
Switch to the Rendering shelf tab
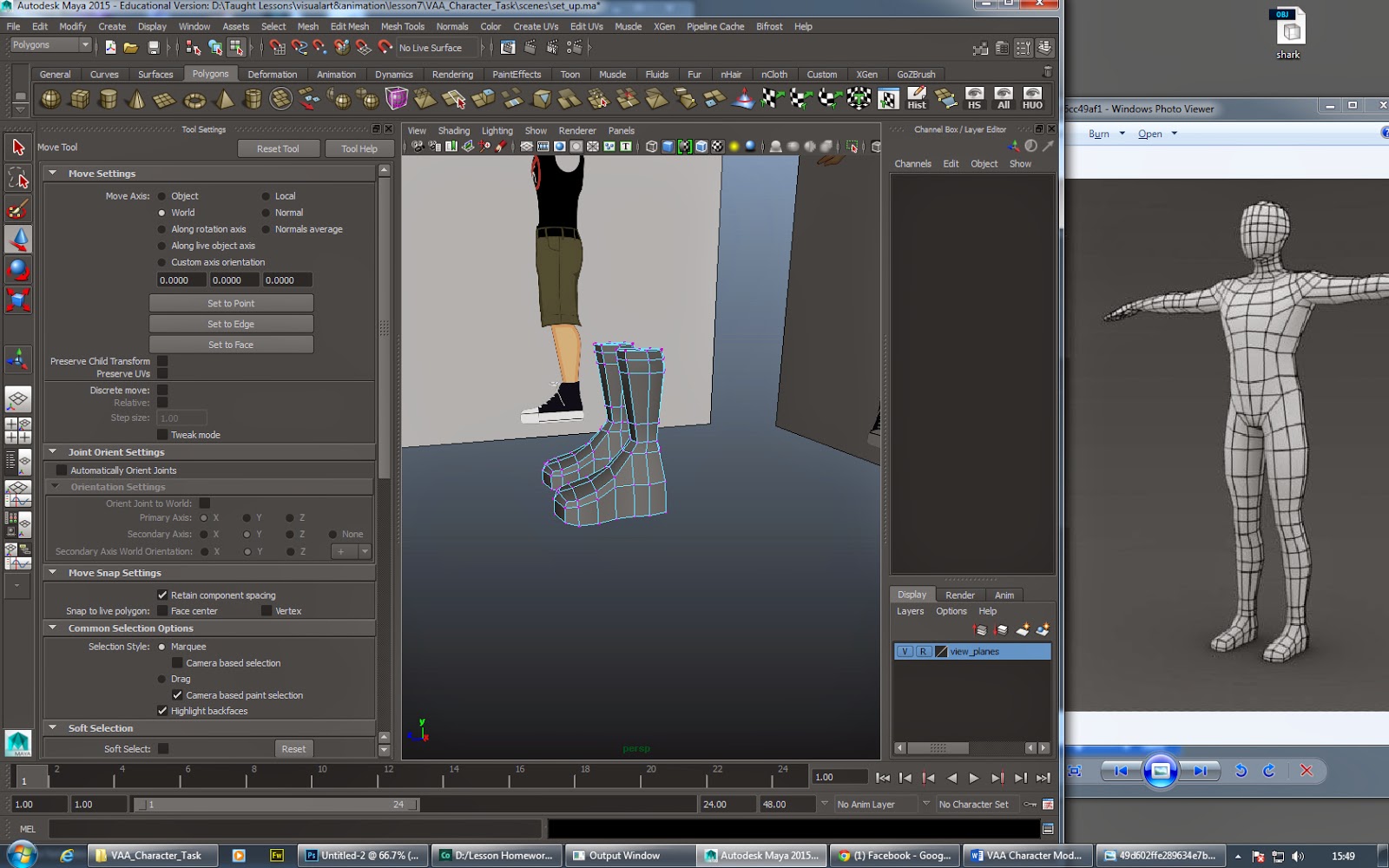click(x=452, y=75)
